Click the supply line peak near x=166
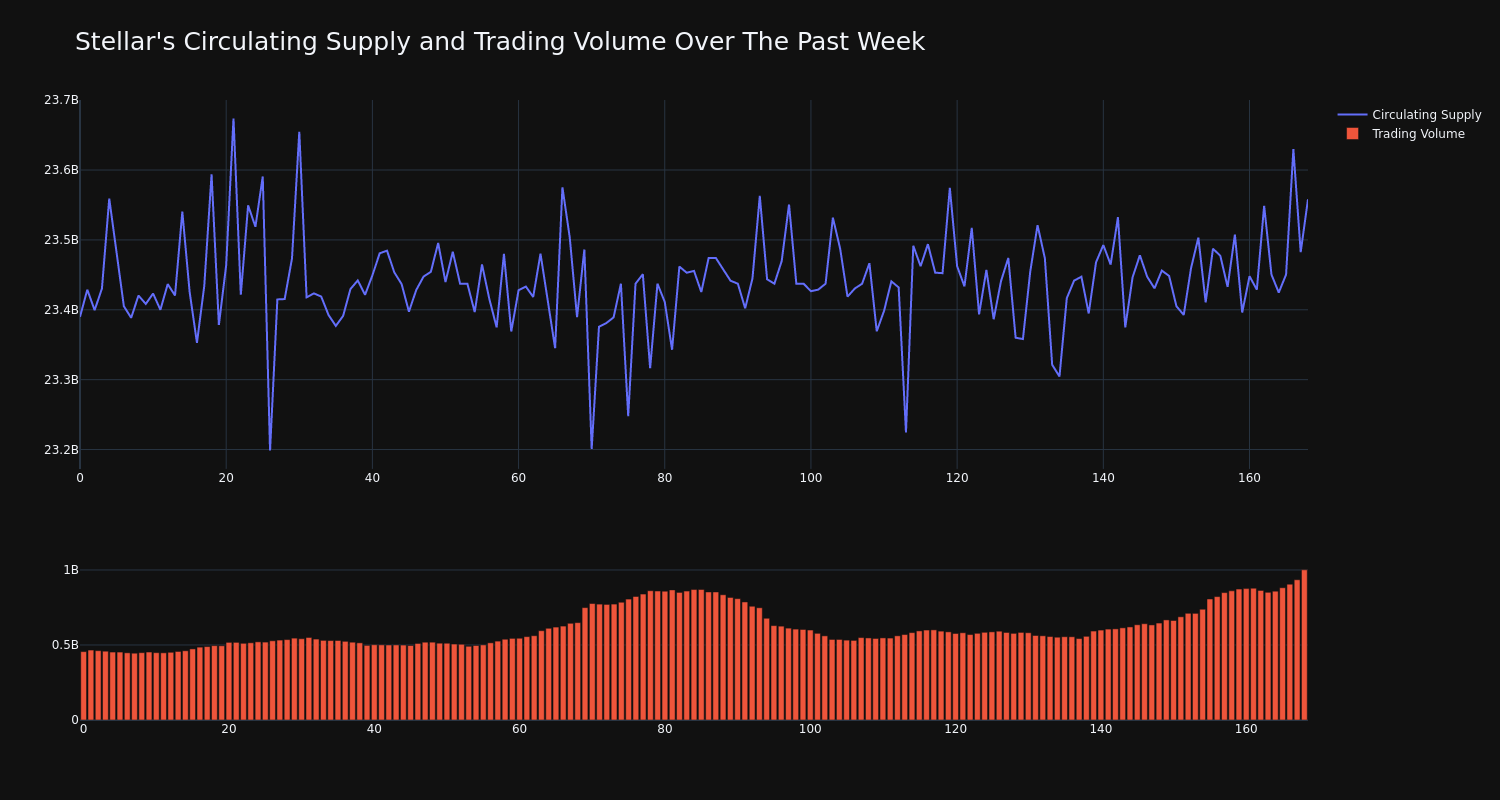The height and width of the screenshot is (800, 1500). [x=1293, y=150]
